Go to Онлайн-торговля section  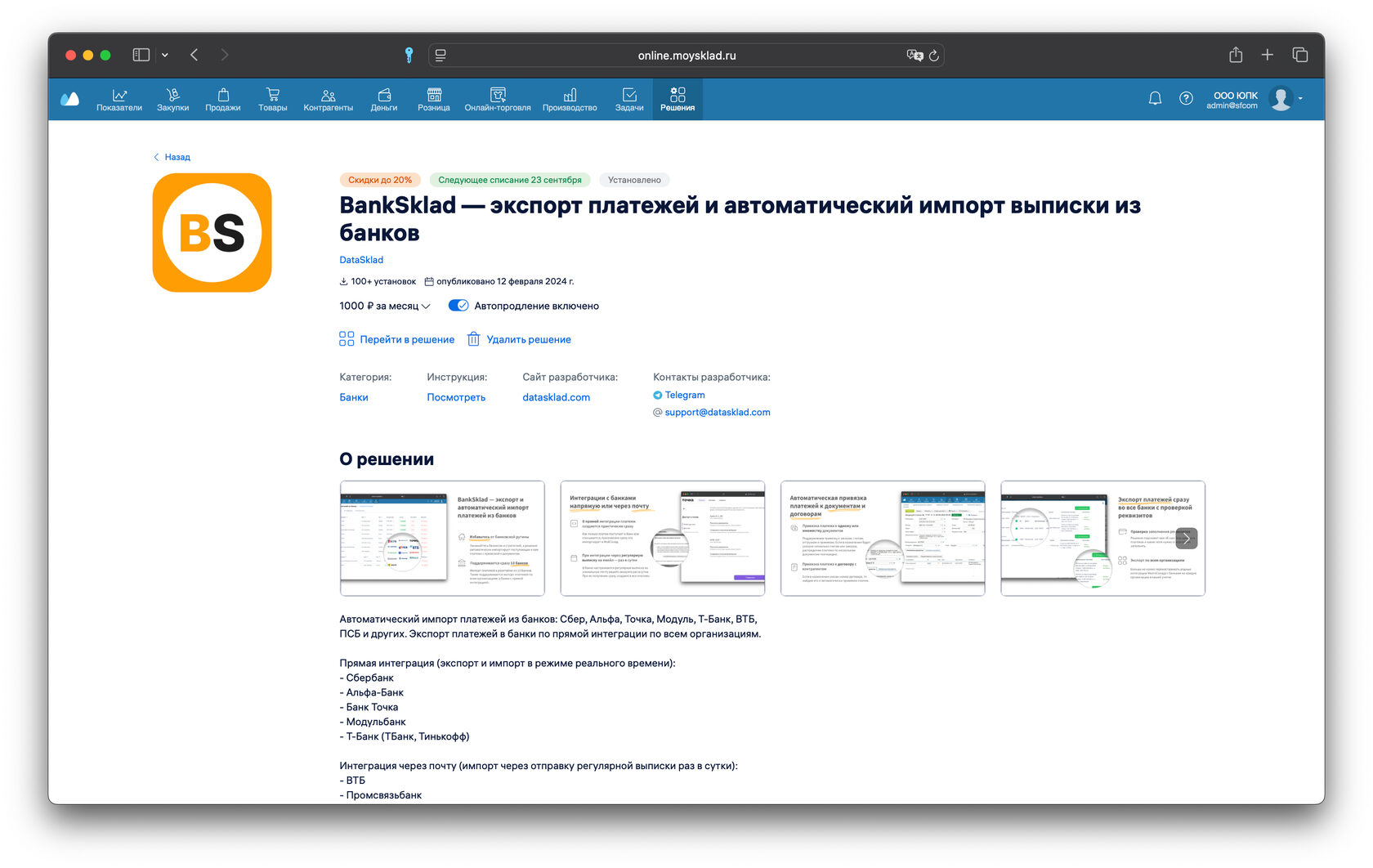(498, 100)
